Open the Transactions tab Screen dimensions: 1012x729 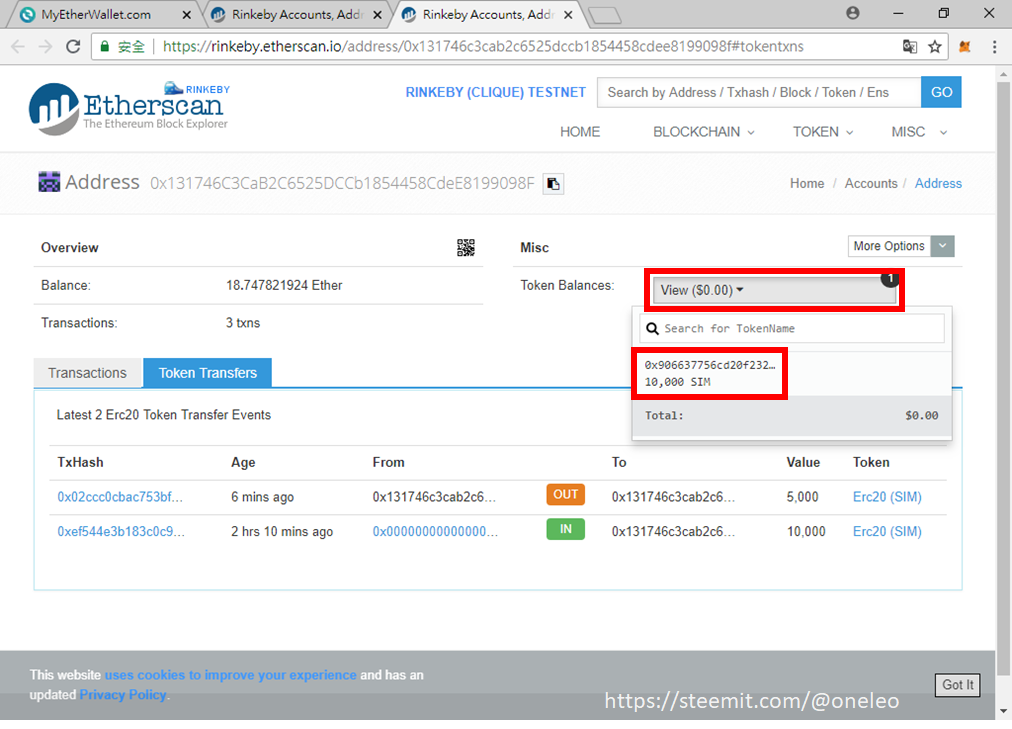[87, 373]
